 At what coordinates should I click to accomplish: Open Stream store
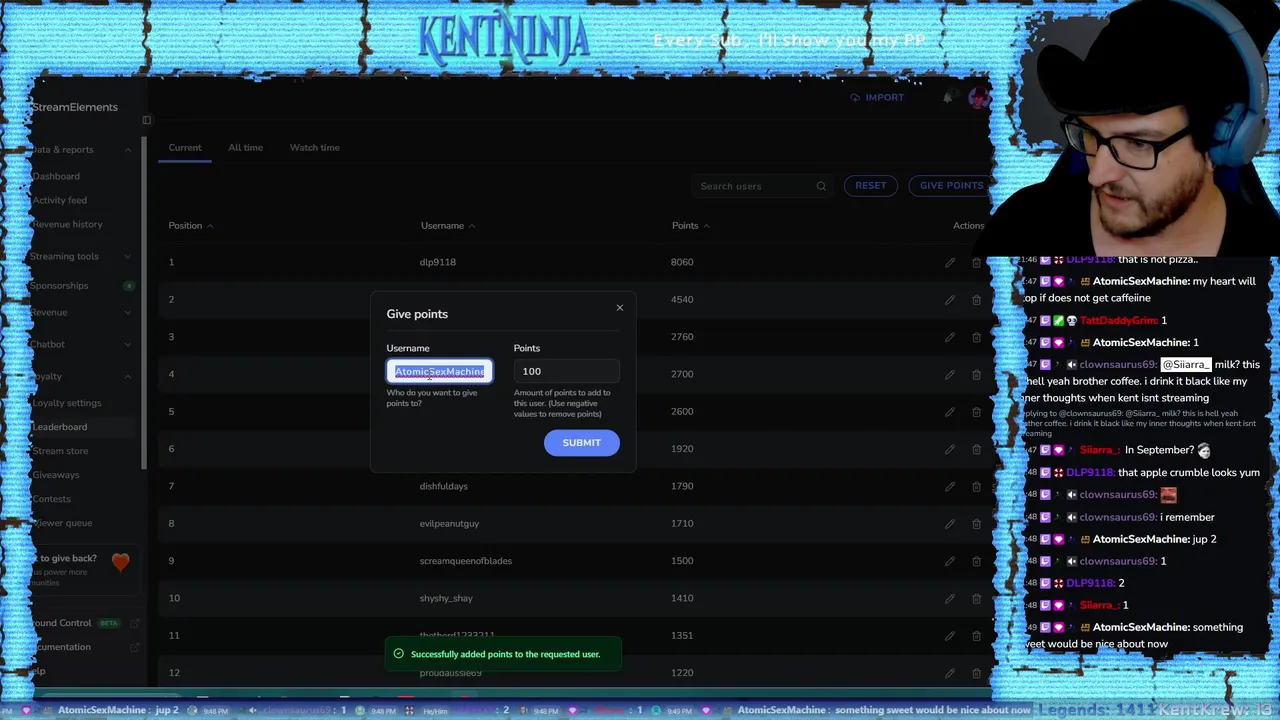(x=60, y=452)
